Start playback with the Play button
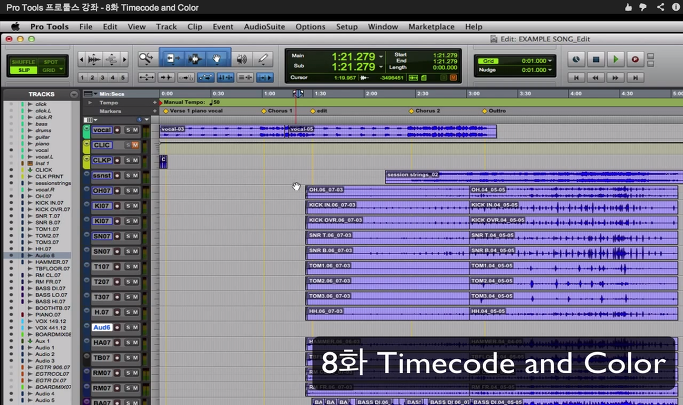 pyautogui.click(x=615, y=59)
